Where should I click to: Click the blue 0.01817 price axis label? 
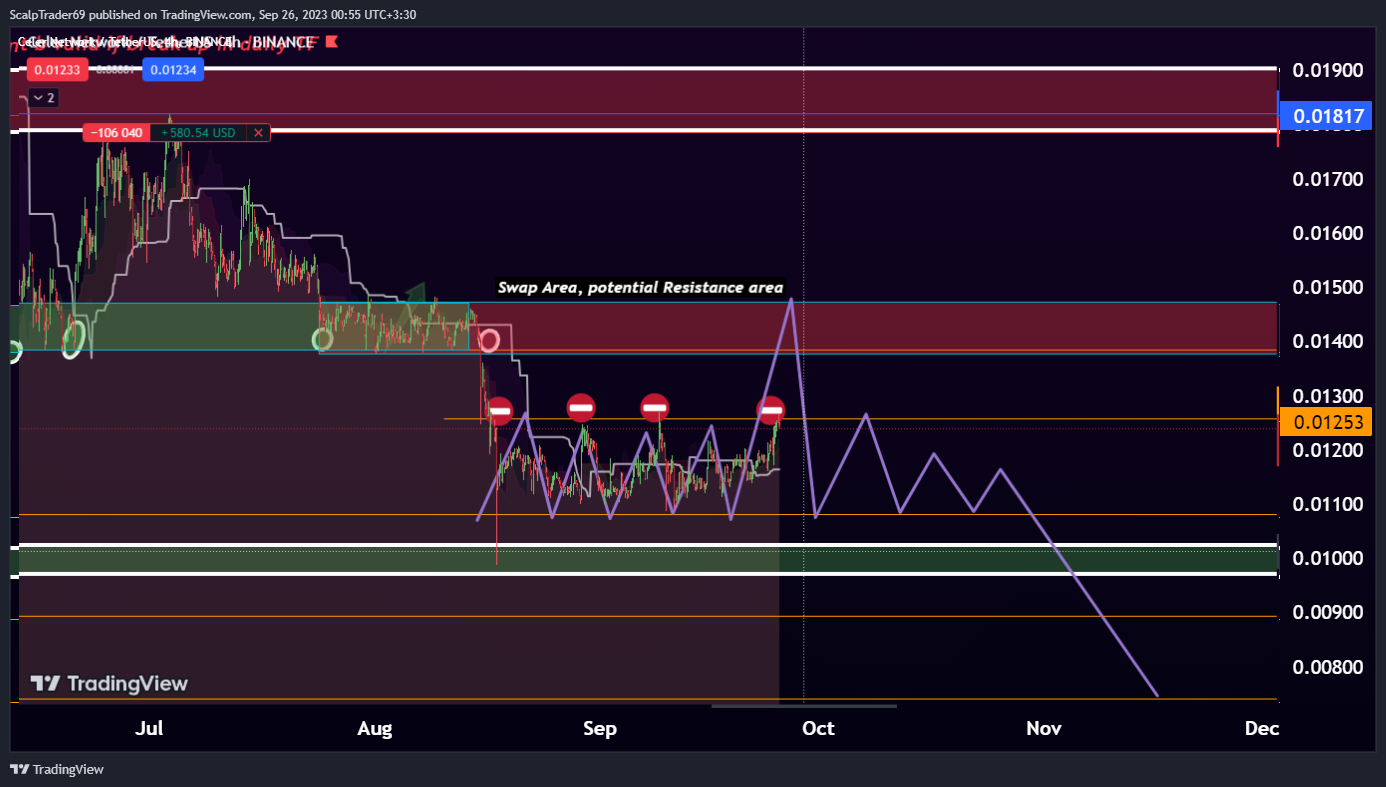pyautogui.click(x=1328, y=117)
